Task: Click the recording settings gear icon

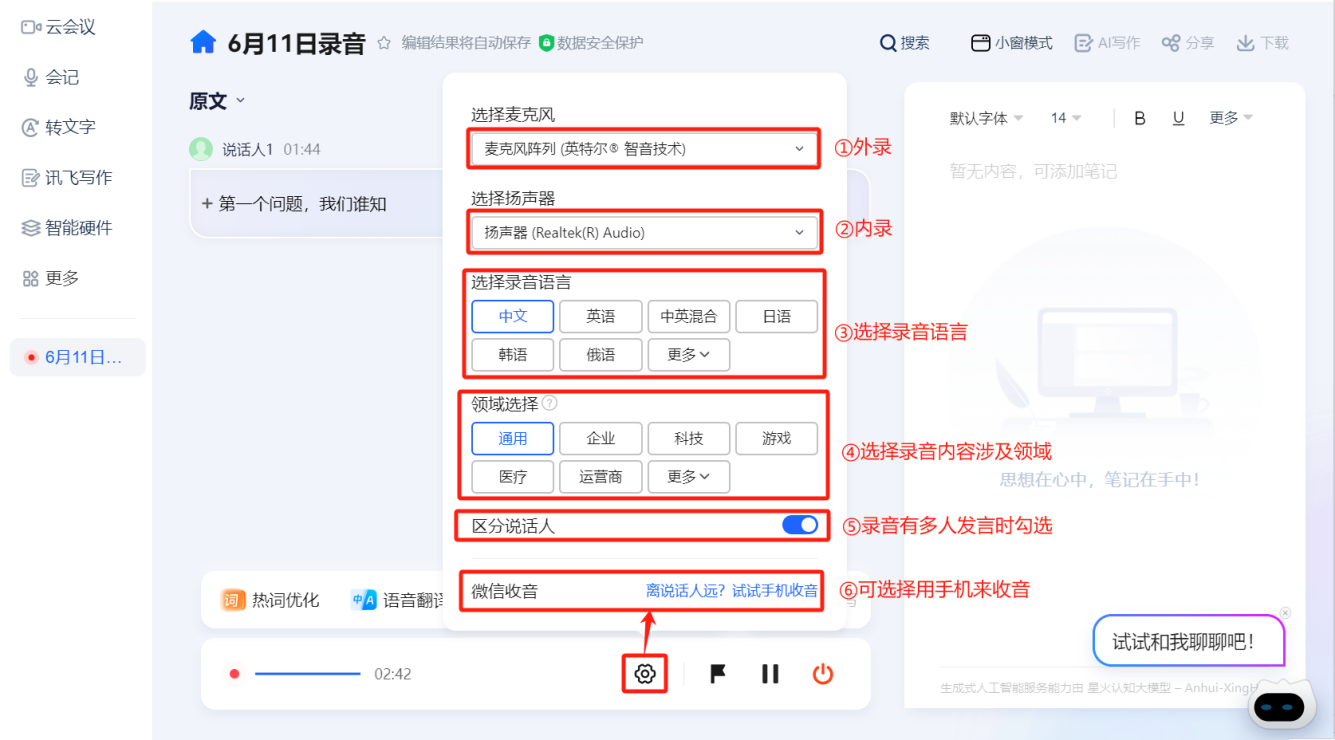Action: 645,674
